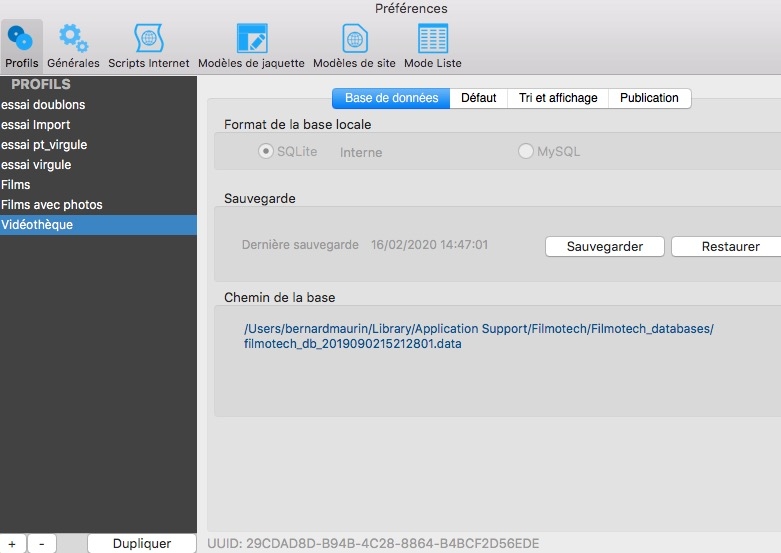Add a new profile with plus button
The width and height of the screenshot is (781, 553).
pos(11,544)
